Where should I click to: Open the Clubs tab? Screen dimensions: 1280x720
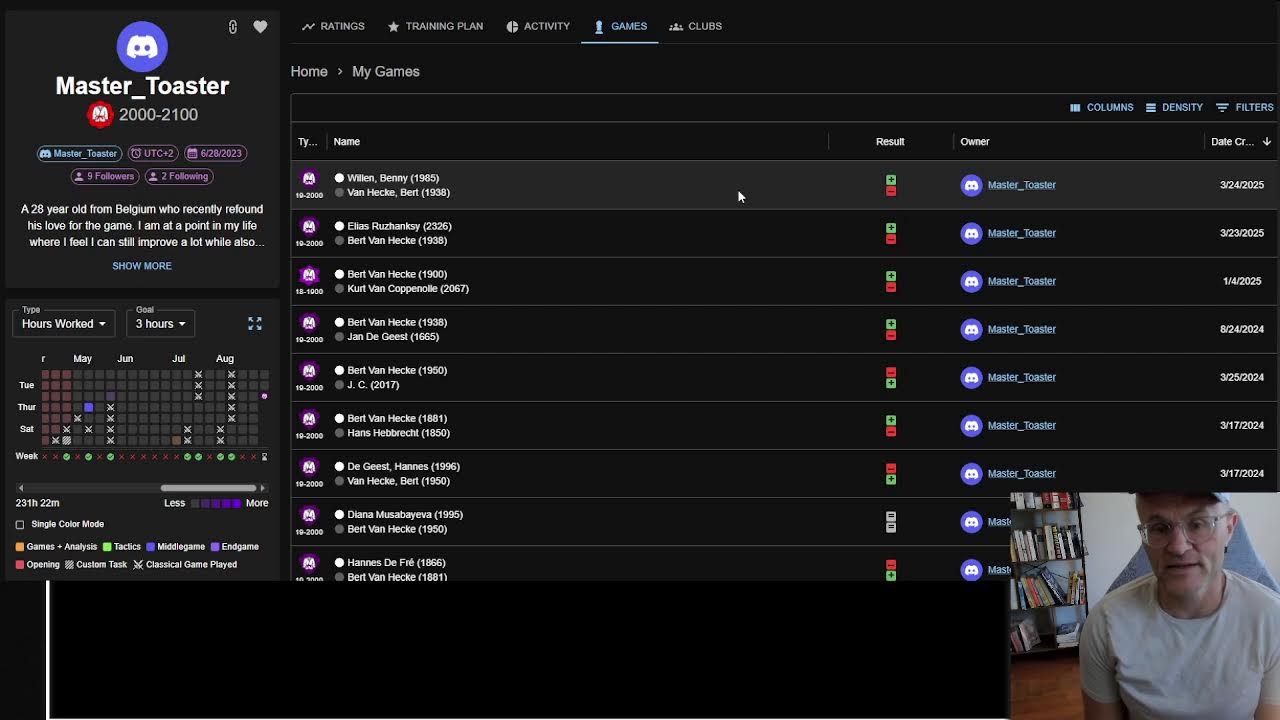pos(695,26)
